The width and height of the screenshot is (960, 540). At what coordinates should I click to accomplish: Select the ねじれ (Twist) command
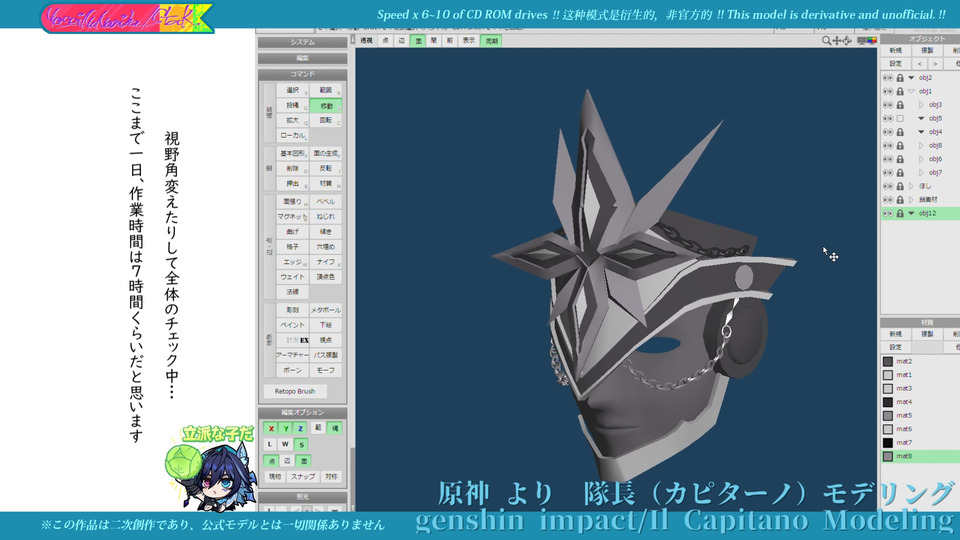(326, 217)
